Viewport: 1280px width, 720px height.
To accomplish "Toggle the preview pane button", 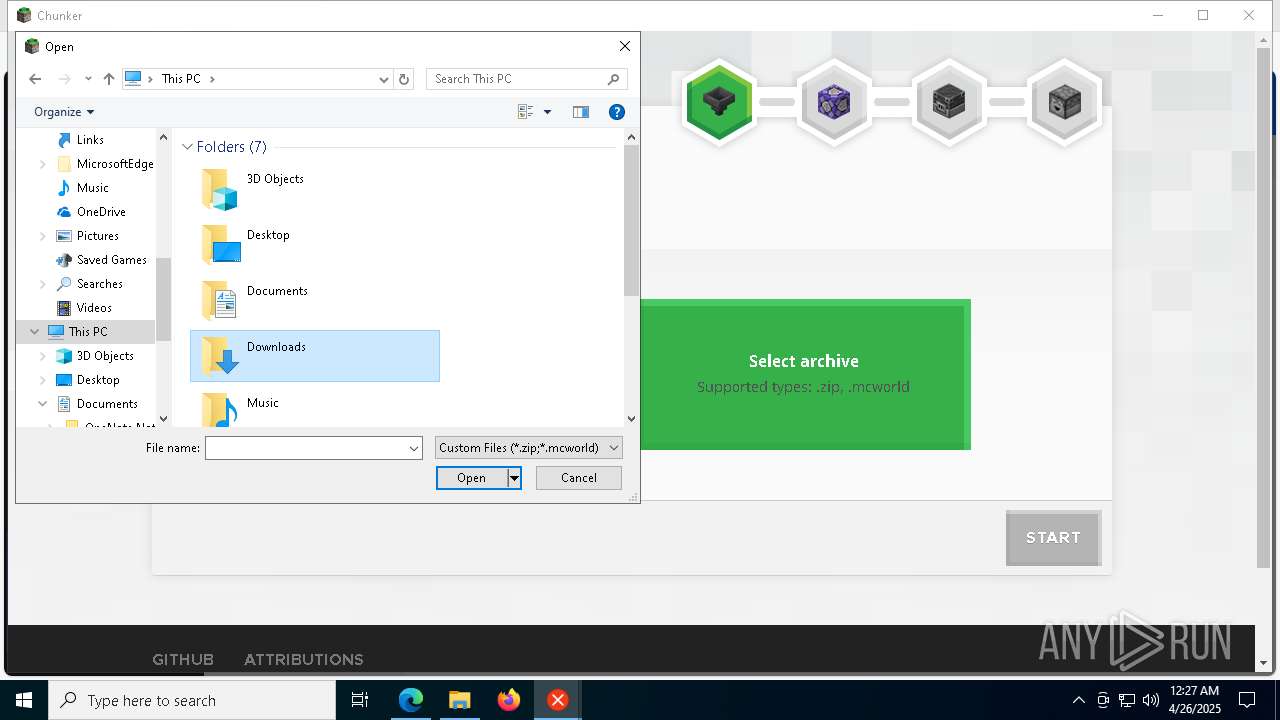I will coord(581,112).
